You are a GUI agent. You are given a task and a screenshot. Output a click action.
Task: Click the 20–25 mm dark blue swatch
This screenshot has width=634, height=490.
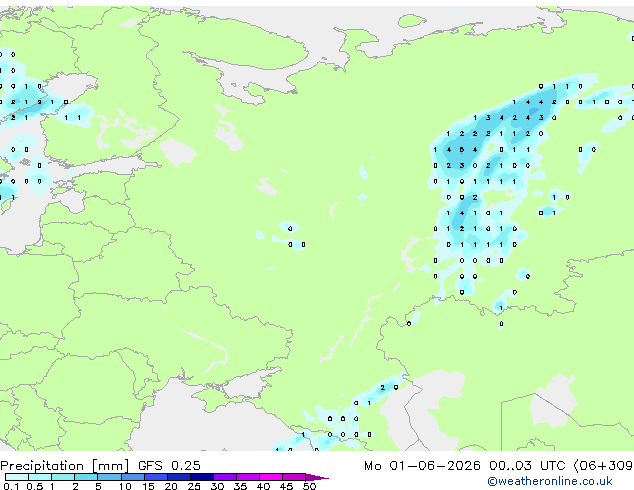[178, 477]
